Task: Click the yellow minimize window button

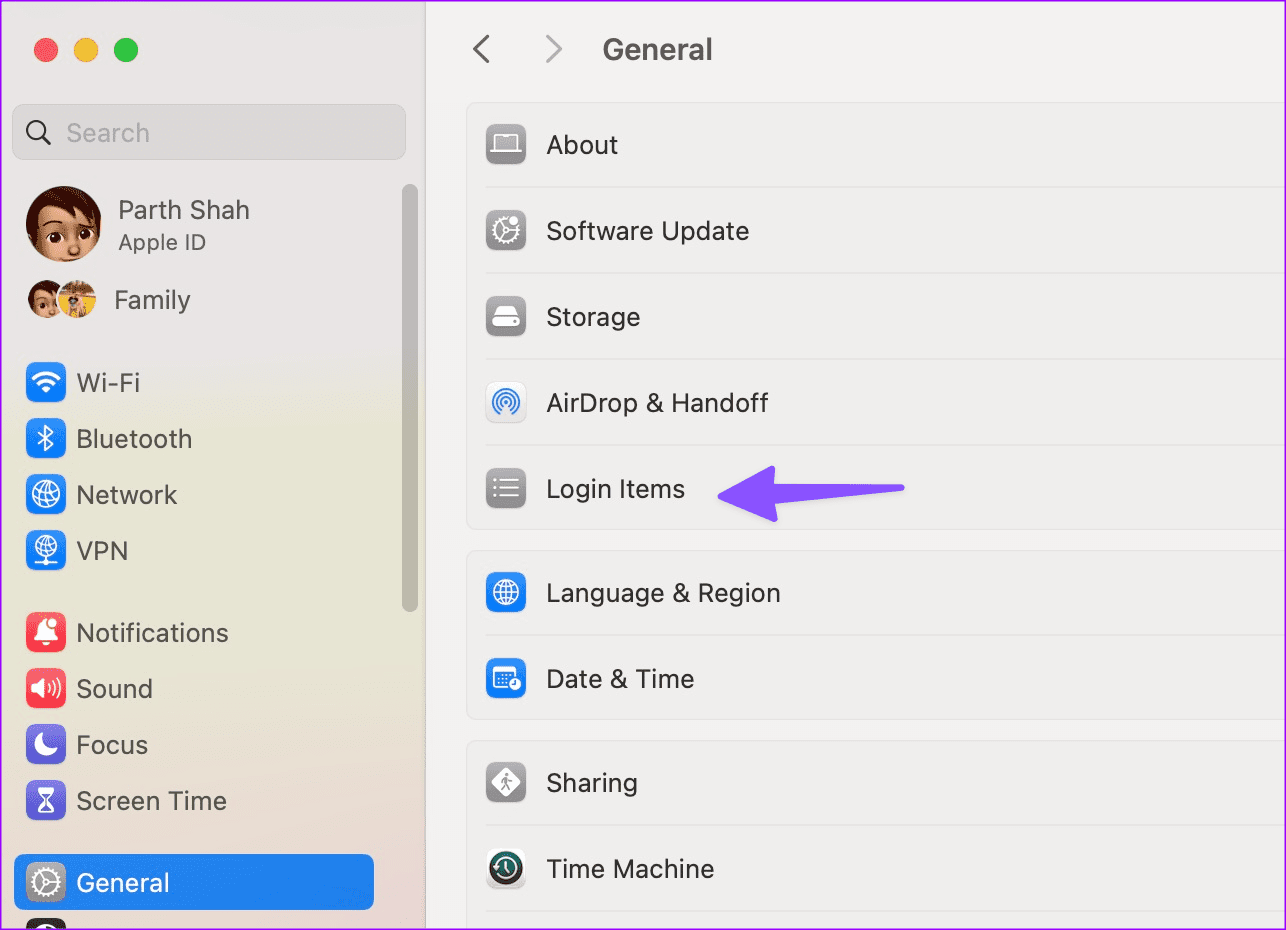Action: click(x=86, y=50)
